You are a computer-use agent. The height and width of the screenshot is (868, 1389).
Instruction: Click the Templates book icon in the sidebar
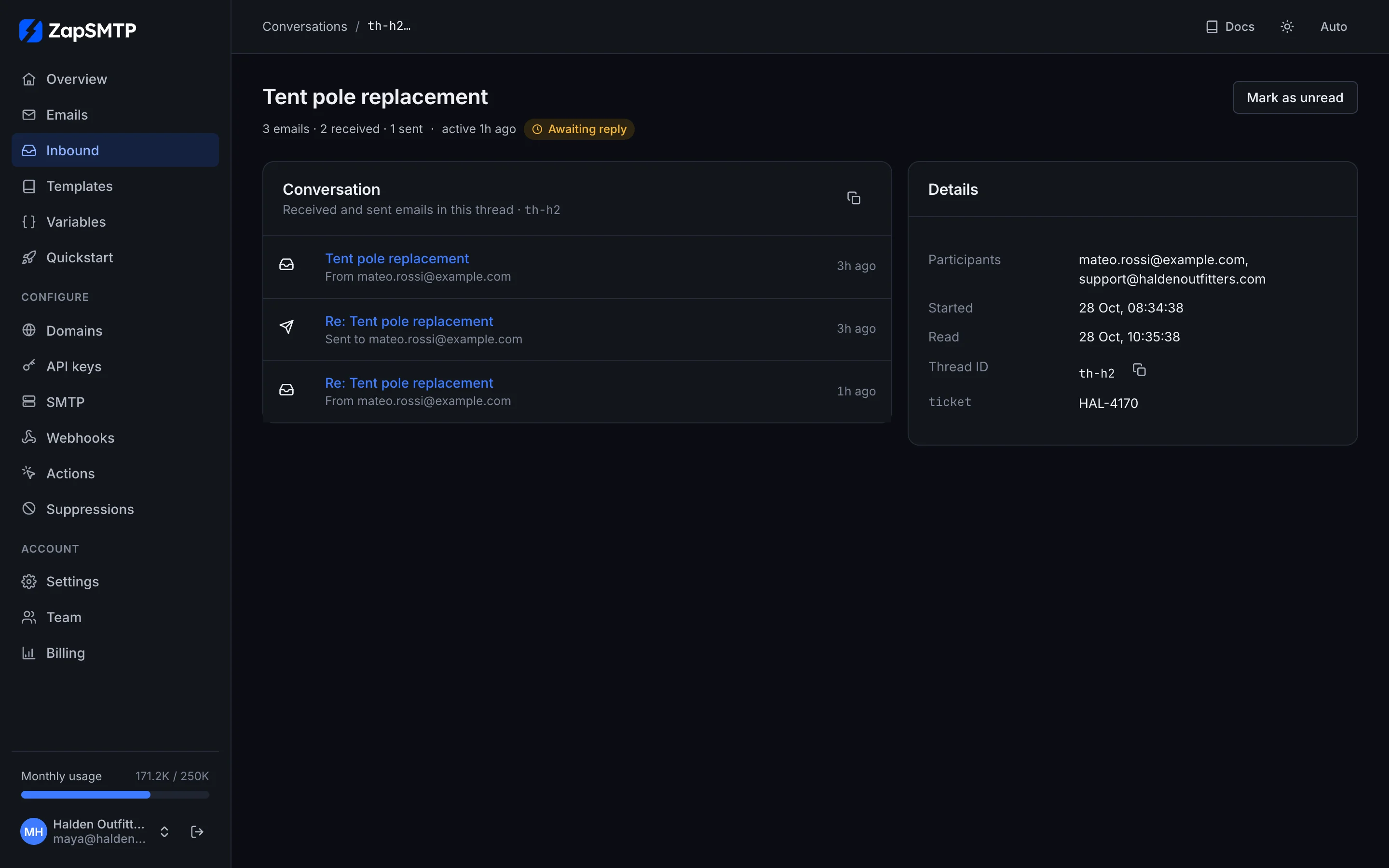coord(29,186)
